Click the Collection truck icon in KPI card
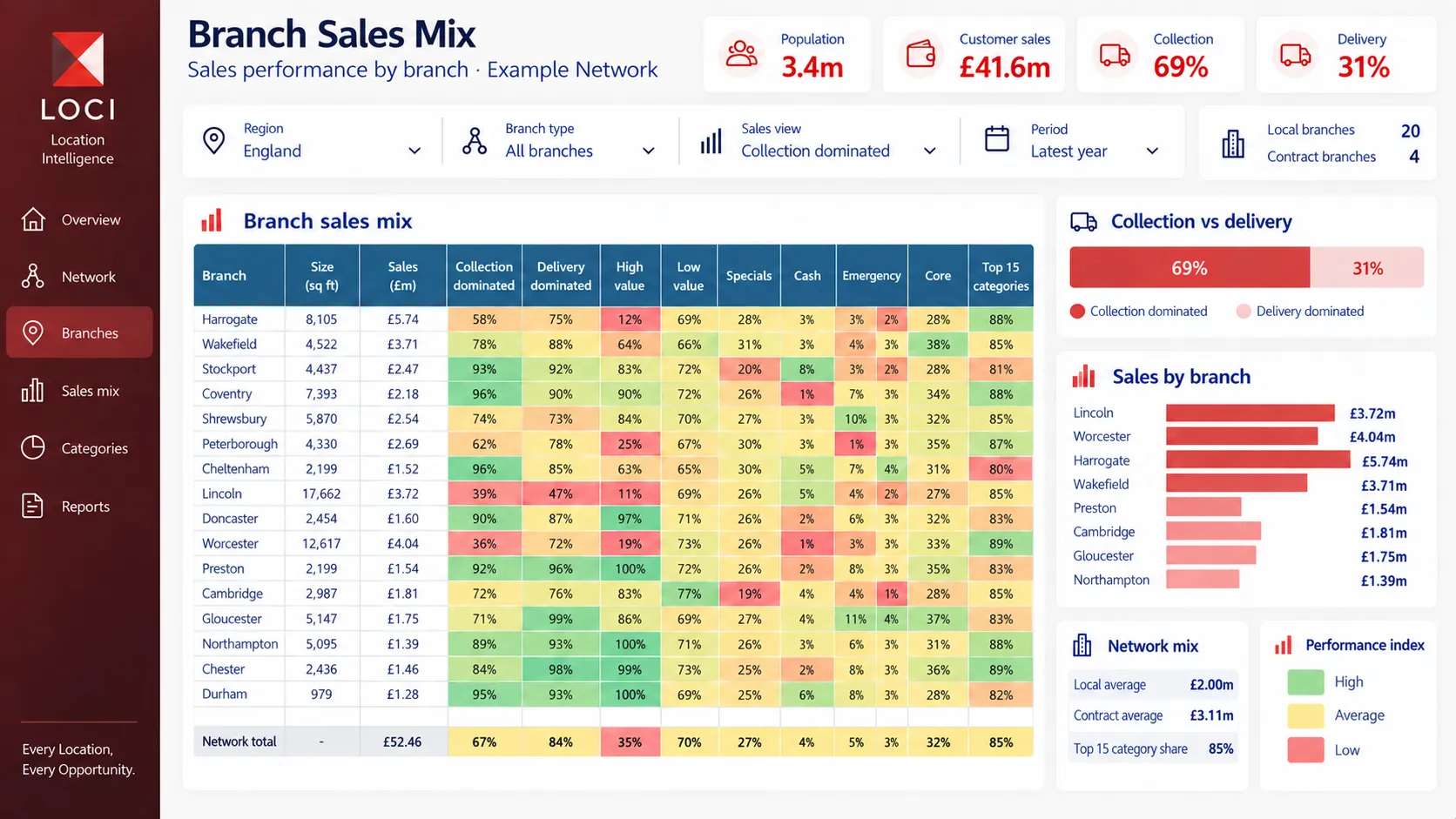This screenshot has width=1456, height=819. tap(1115, 55)
